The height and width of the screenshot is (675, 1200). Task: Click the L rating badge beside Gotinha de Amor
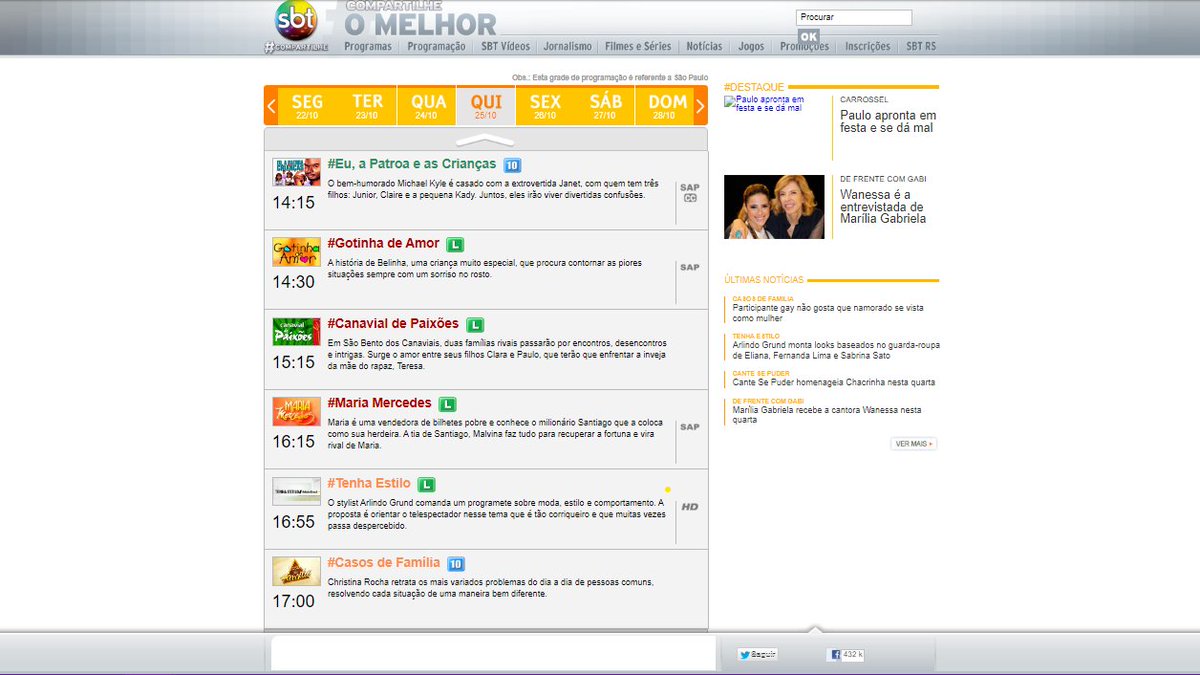455,244
